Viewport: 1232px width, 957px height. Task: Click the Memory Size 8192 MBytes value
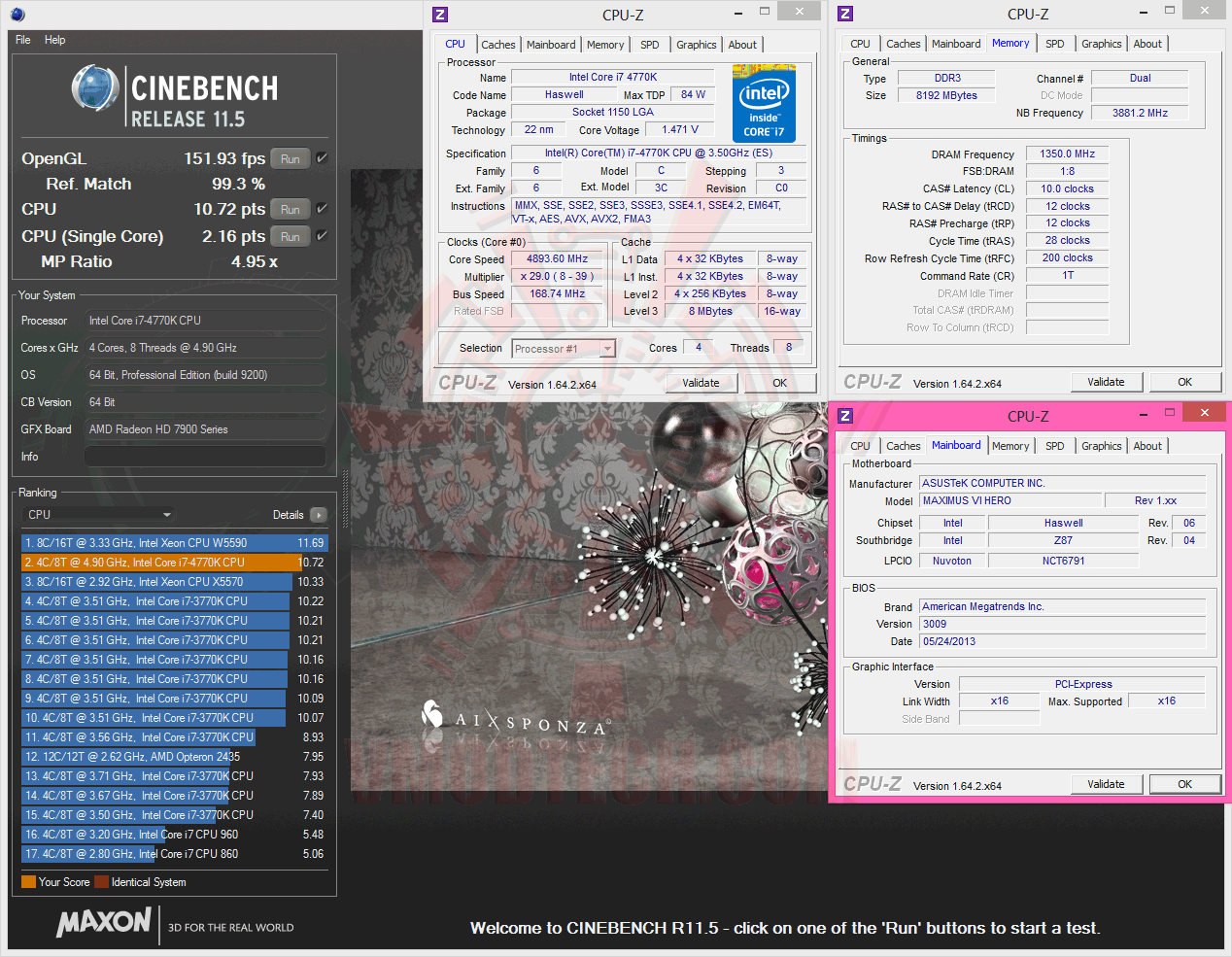click(946, 95)
